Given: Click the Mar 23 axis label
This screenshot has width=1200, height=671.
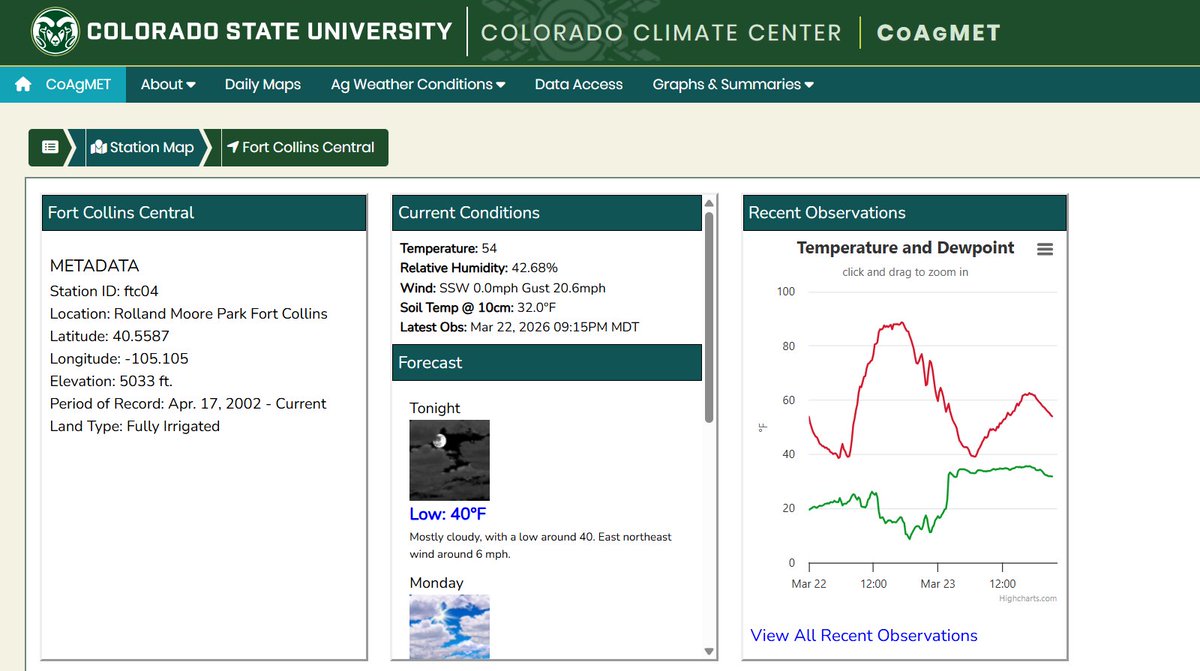Looking at the screenshot, I should pyautogui.click(x=938, y=584).
